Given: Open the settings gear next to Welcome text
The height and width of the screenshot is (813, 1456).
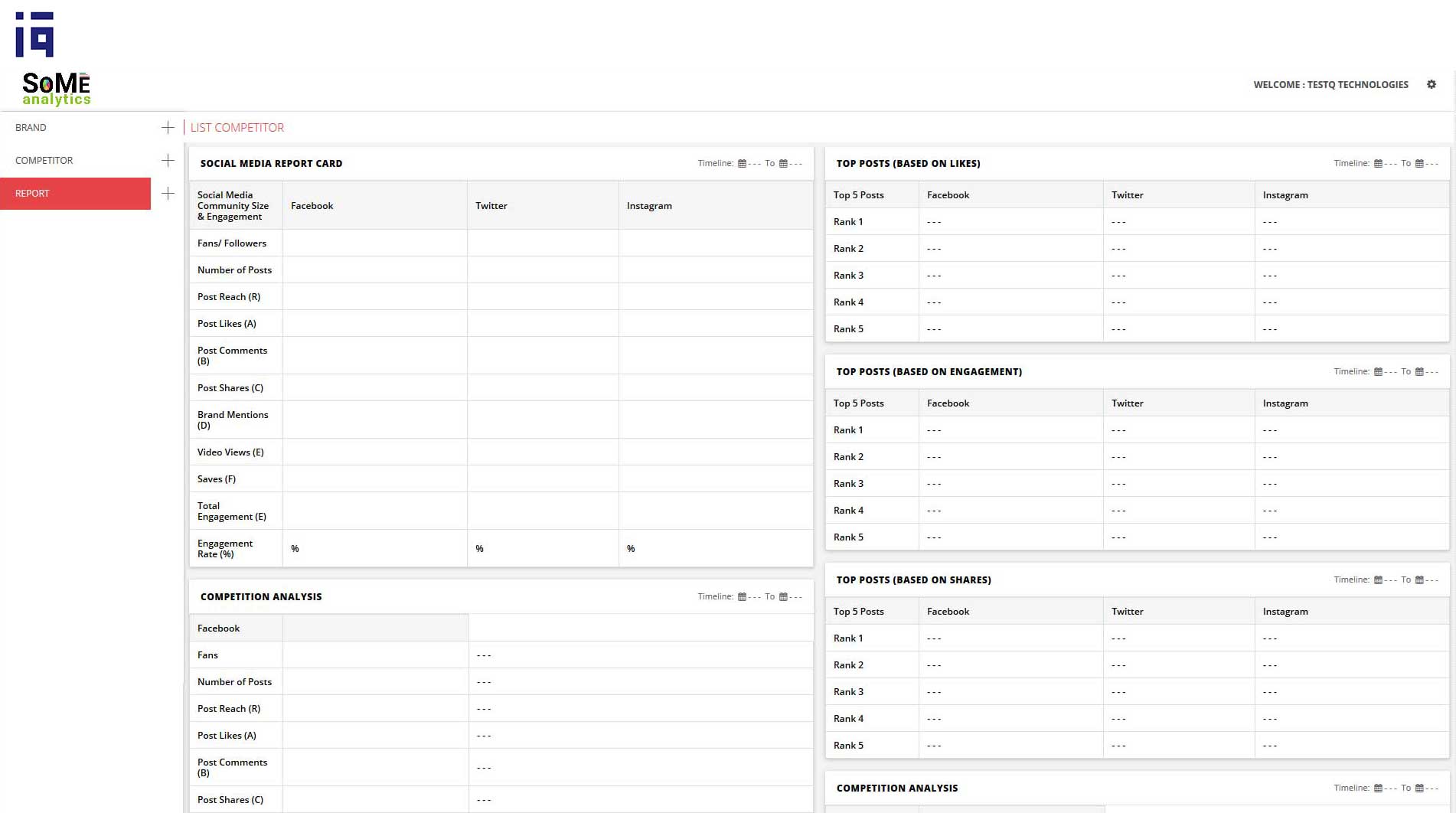Looking at the screenshot, I should 1431,84.
